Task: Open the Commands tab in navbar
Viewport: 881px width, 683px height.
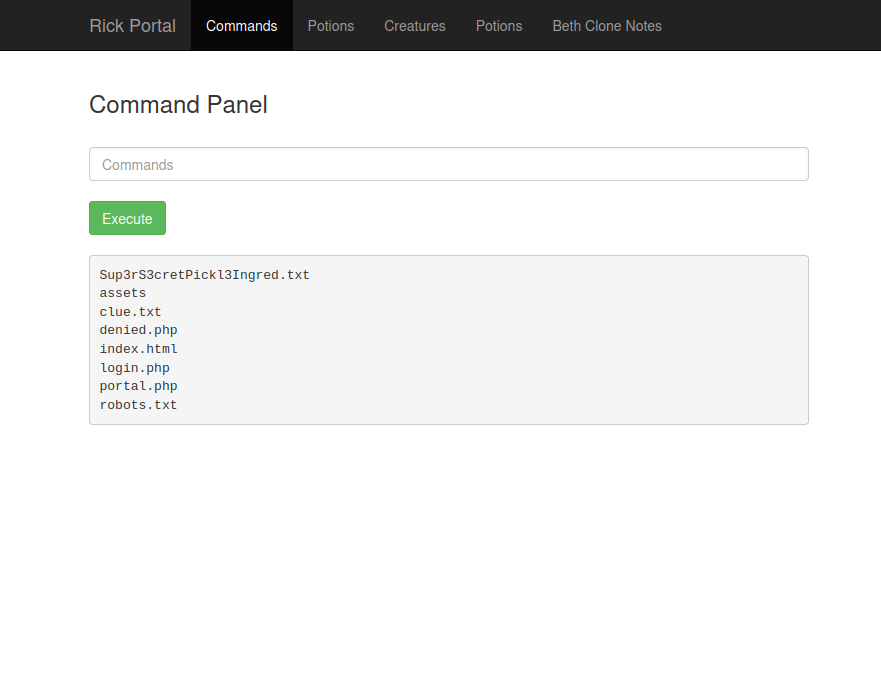Action: point(241,26)
